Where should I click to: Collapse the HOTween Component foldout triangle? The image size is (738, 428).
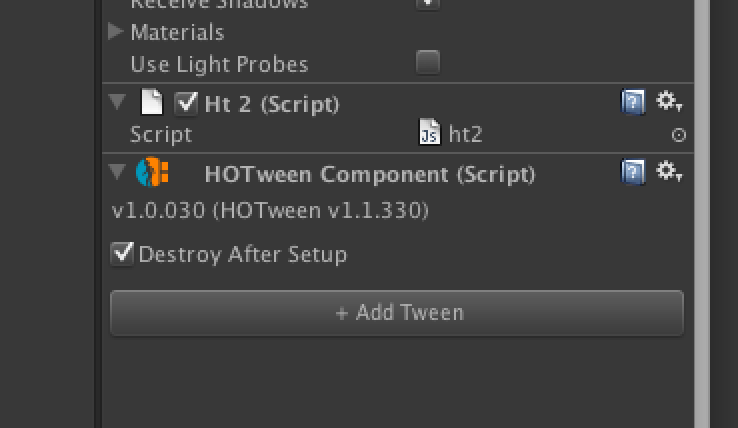(x=117, y=171)
